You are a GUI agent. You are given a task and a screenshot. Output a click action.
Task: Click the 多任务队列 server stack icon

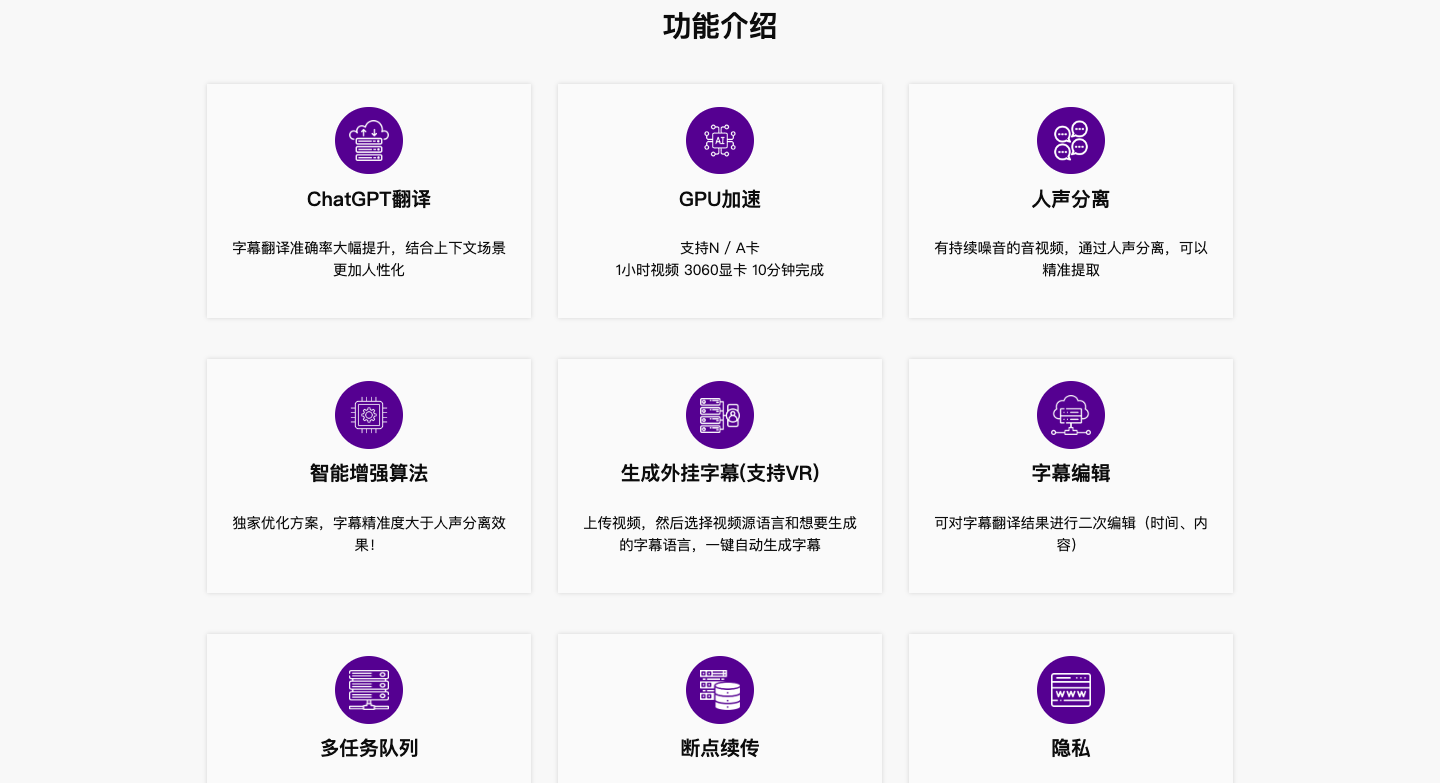point(369,690)
